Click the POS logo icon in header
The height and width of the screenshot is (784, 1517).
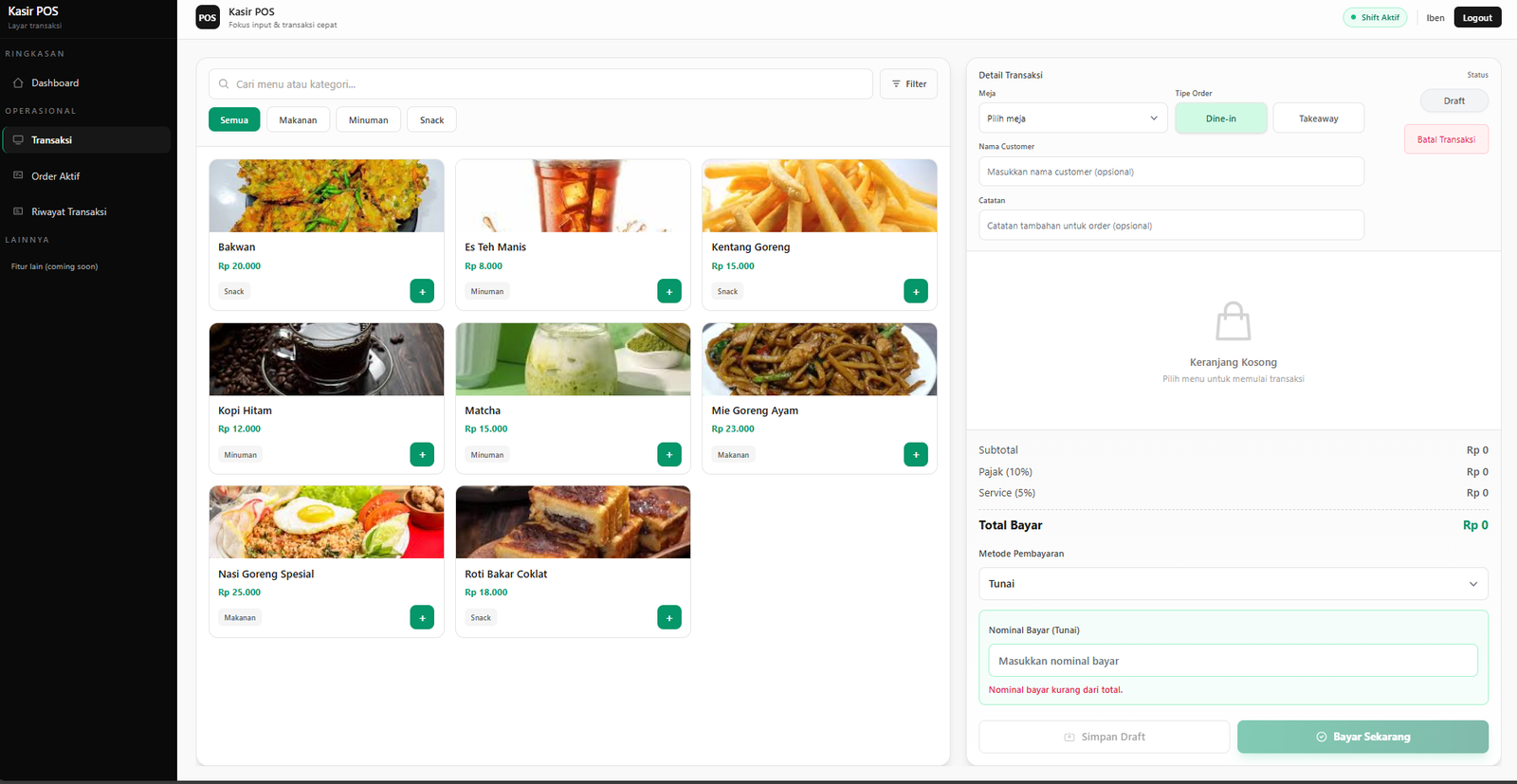tap(208, 17)
